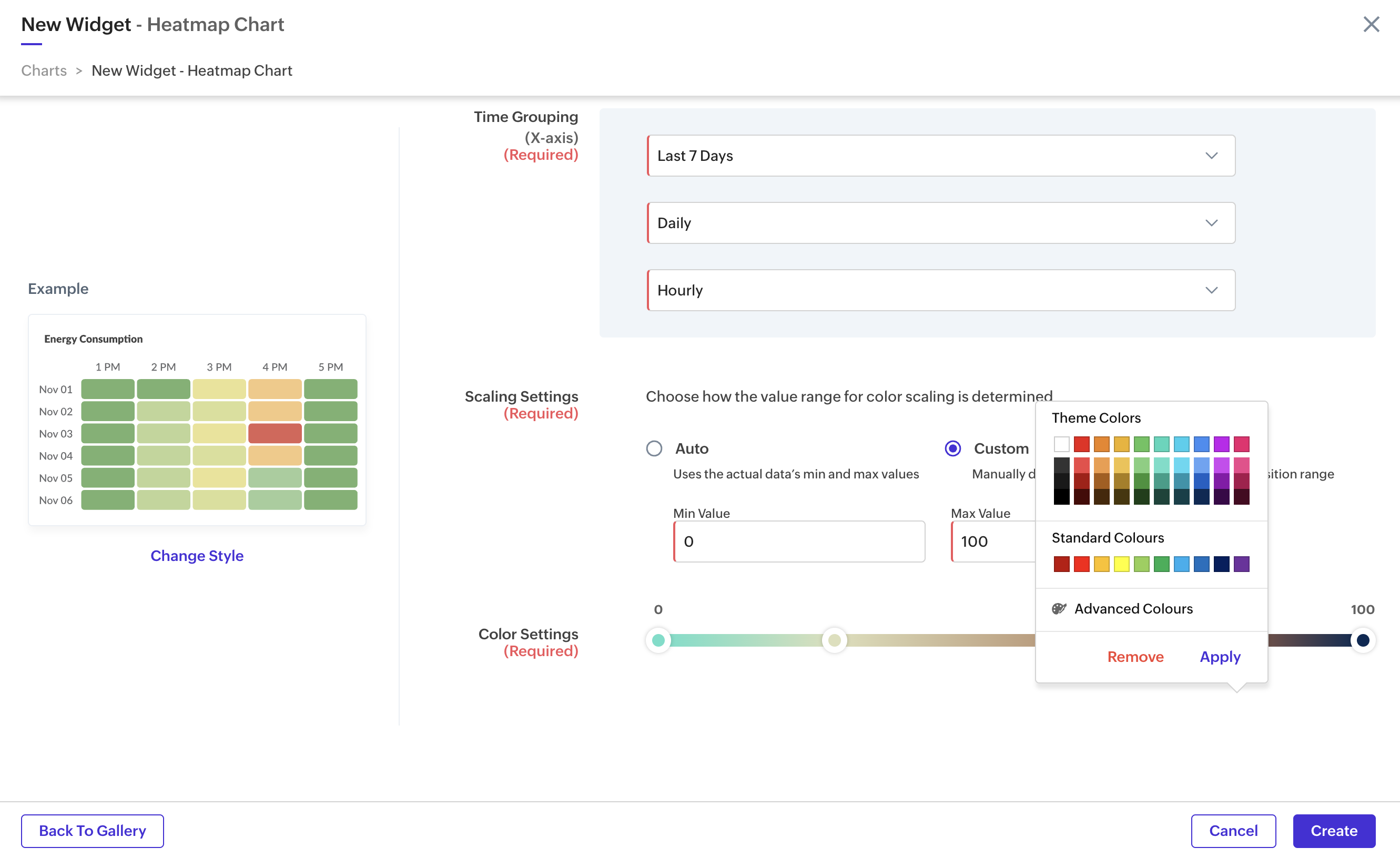This screenshot has width=1400, height=858.
Task: Close the New Widget dialog
Action: point(1371,24)
